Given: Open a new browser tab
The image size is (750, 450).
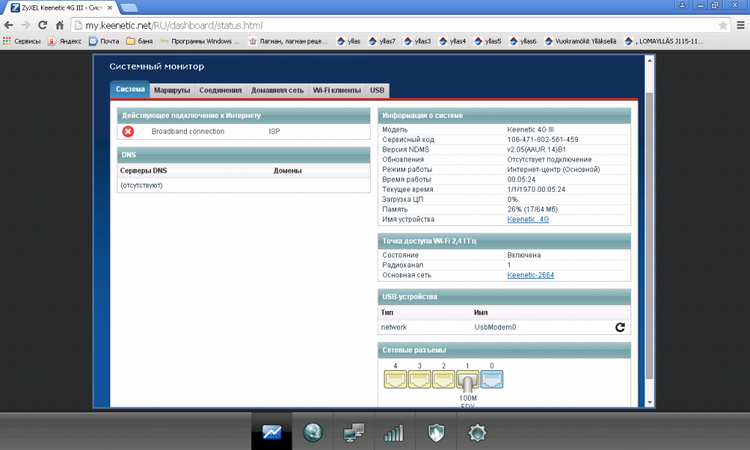Looking at the screenshot, I should pos(129,8).
